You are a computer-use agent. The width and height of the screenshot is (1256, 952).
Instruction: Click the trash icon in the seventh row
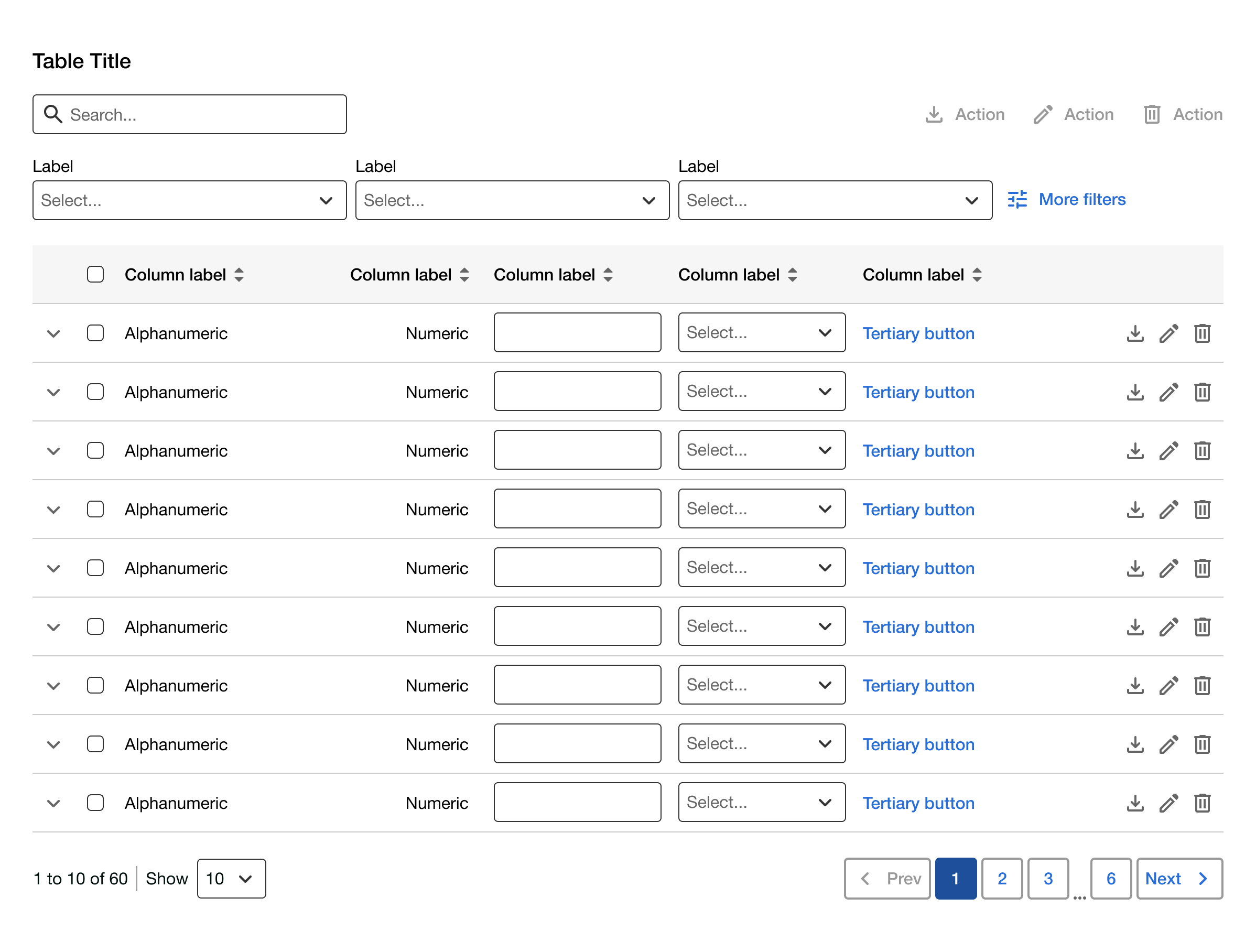1202,686
